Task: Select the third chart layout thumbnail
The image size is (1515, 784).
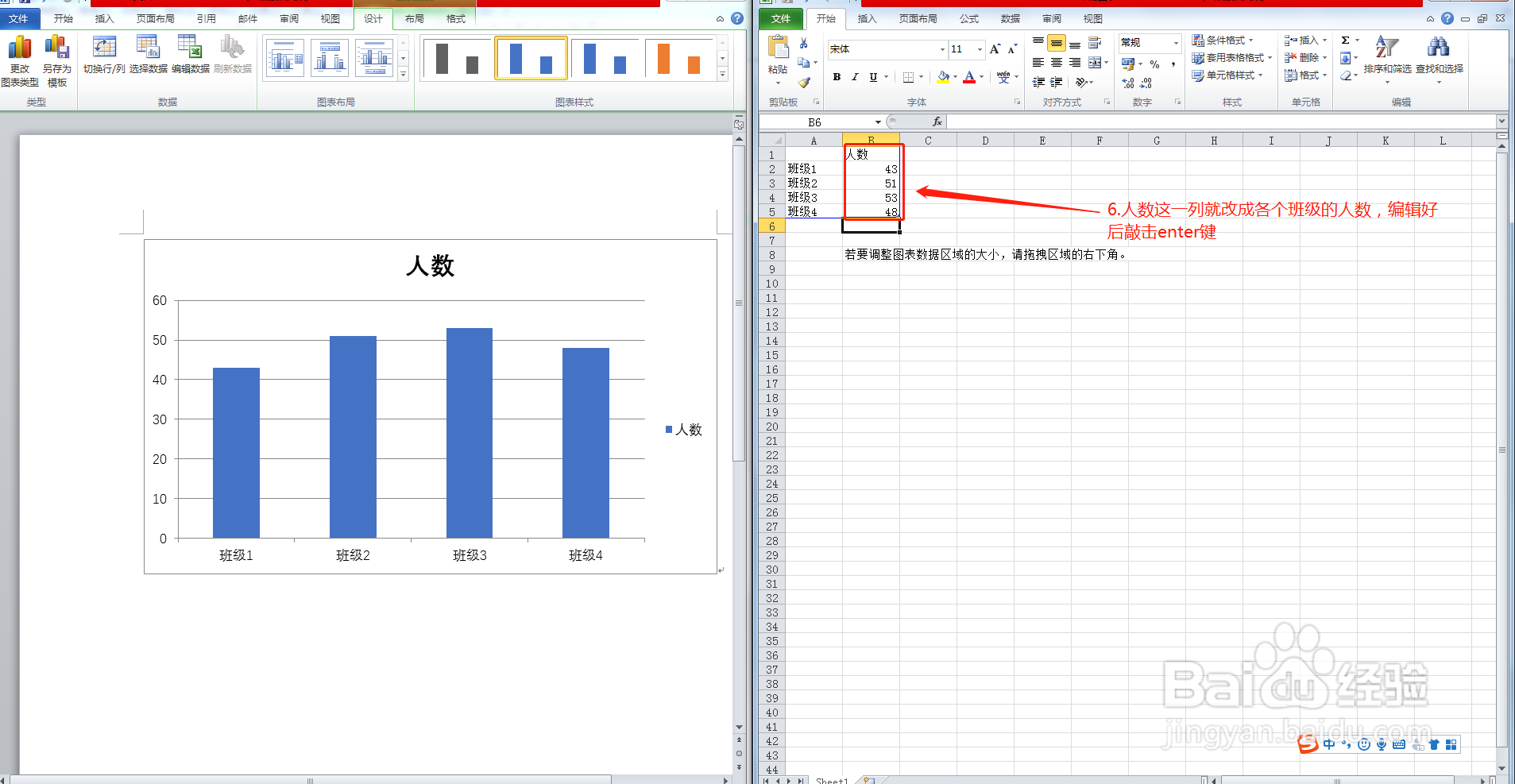Action: tap(375, 58)
